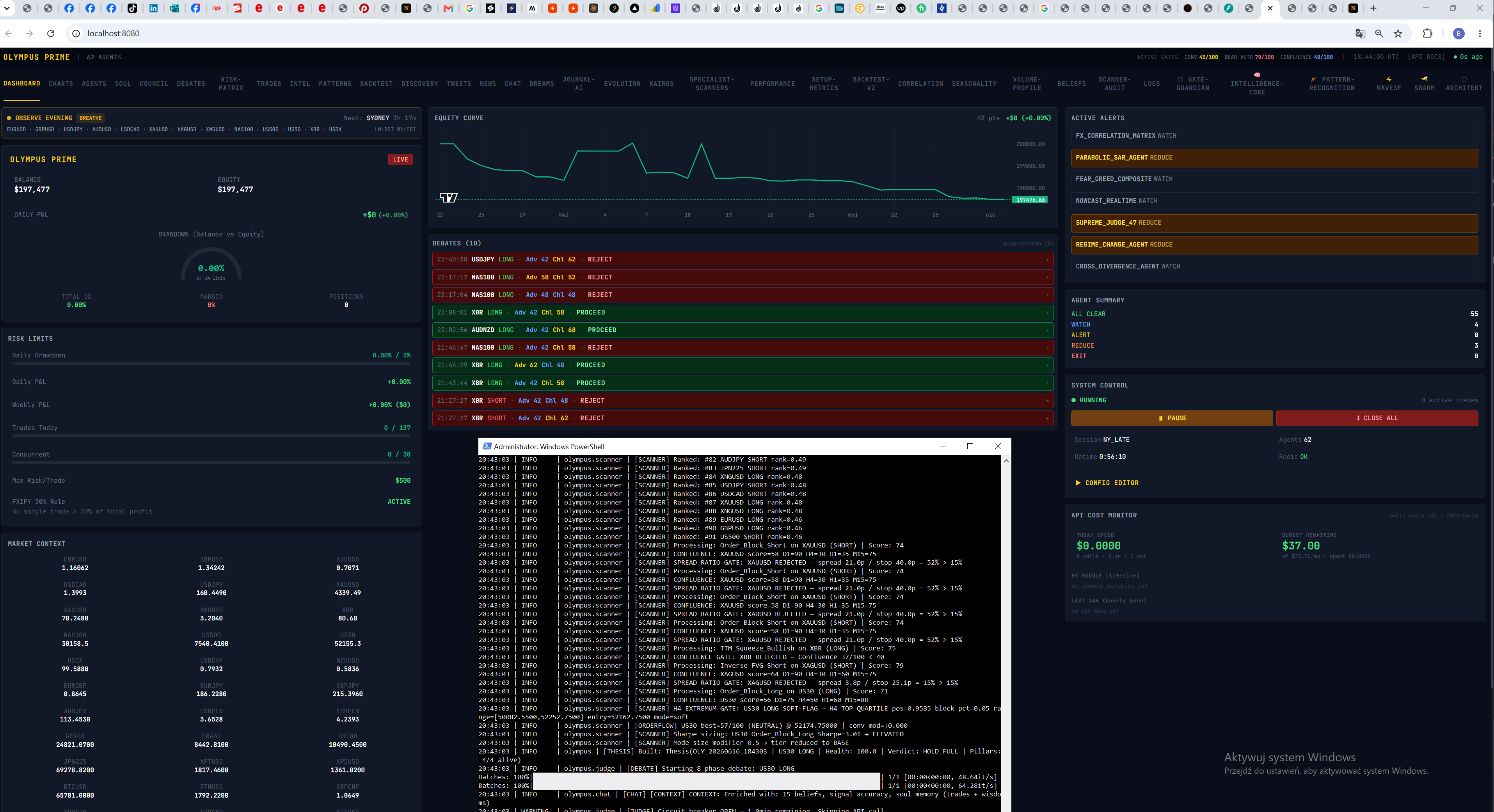Screen dimensions: 1494x812
Task: Expand the CONFIG EDITOR section
Action: [1107, 483]
